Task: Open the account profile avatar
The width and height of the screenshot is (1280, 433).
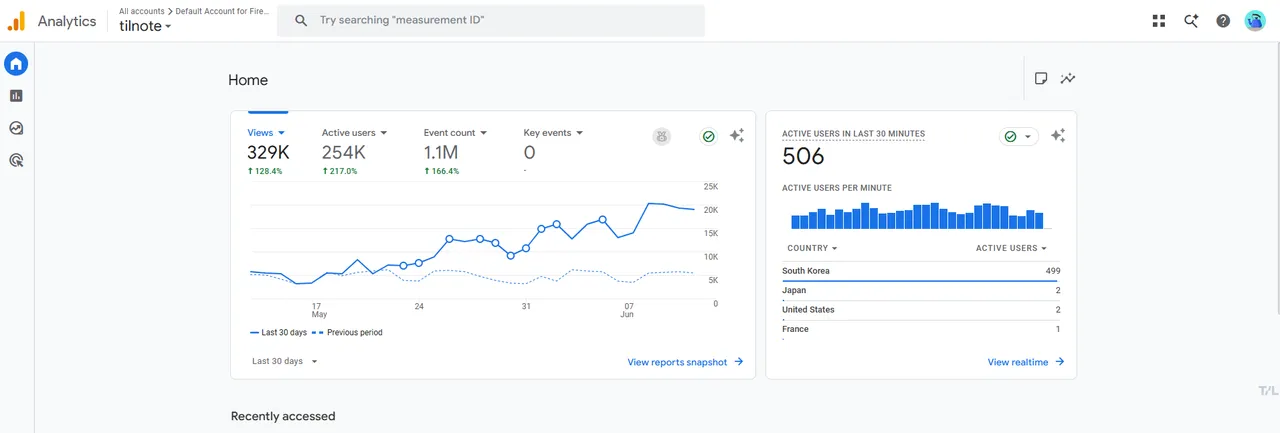Action: pyautogui.click(x=1255, y=20)
